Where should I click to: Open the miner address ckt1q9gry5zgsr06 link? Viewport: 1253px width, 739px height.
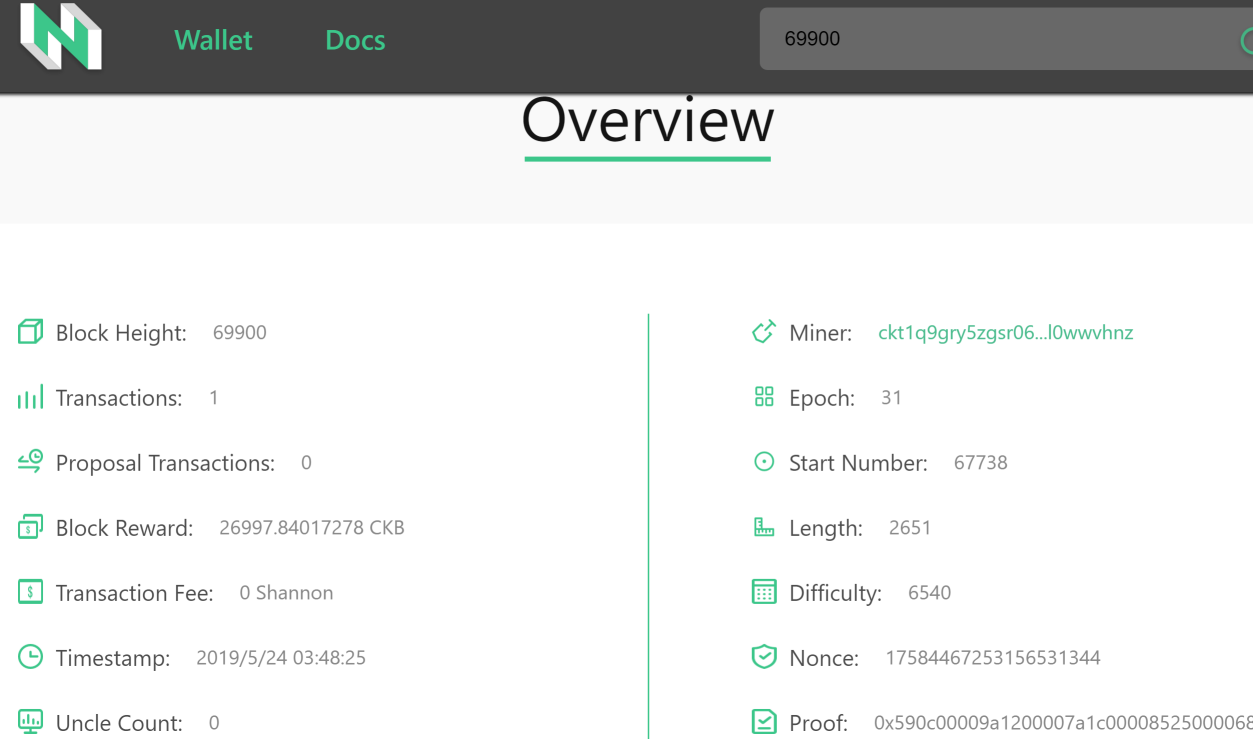[1005, 333]
